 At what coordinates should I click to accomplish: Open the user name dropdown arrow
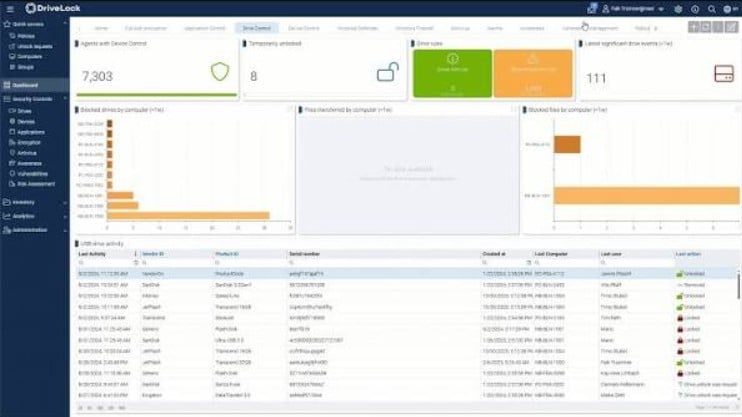click(x=661, y=9)
